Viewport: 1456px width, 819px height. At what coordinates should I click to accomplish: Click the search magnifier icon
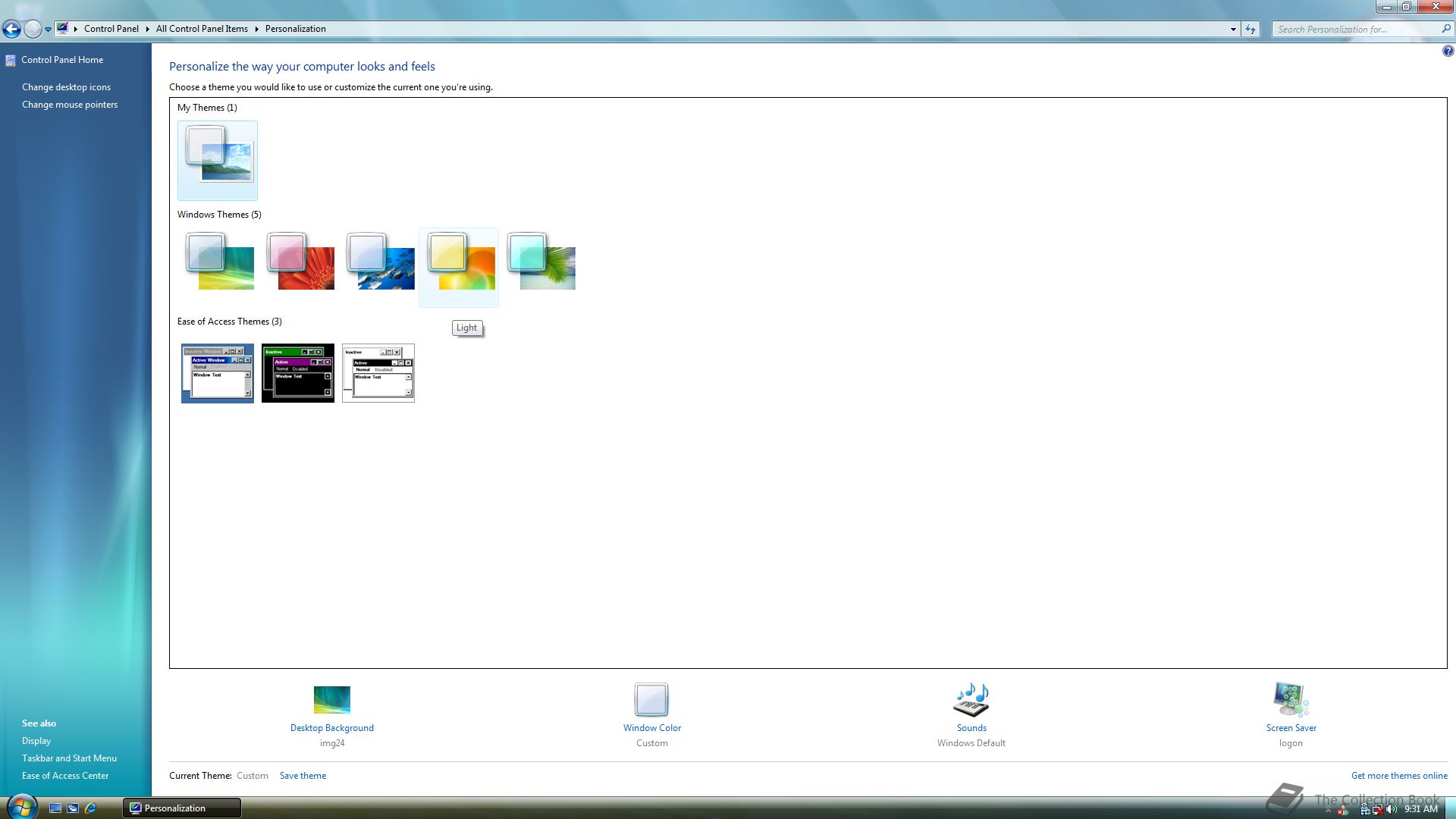1446,29
